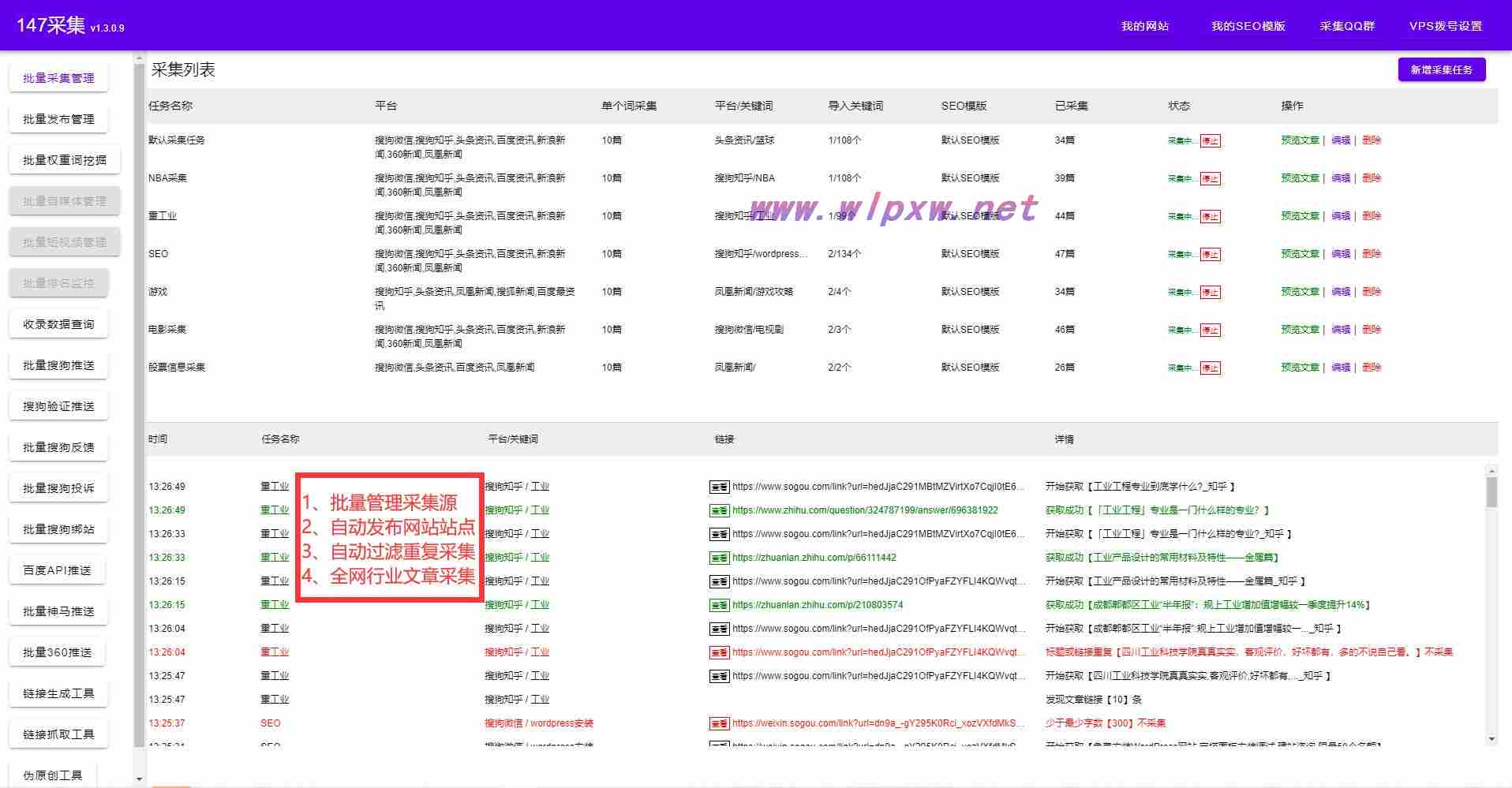Click view icon in 13:25:47 四川工业科技学院 row
Viewport: 1512px width, 788px height.
coord(719,676)
